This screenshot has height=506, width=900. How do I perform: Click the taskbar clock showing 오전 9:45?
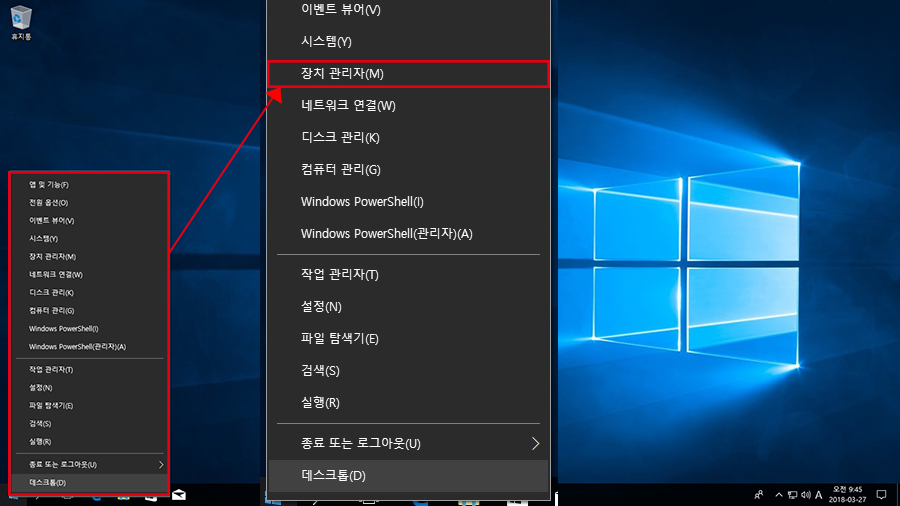[x=847, y=495]
